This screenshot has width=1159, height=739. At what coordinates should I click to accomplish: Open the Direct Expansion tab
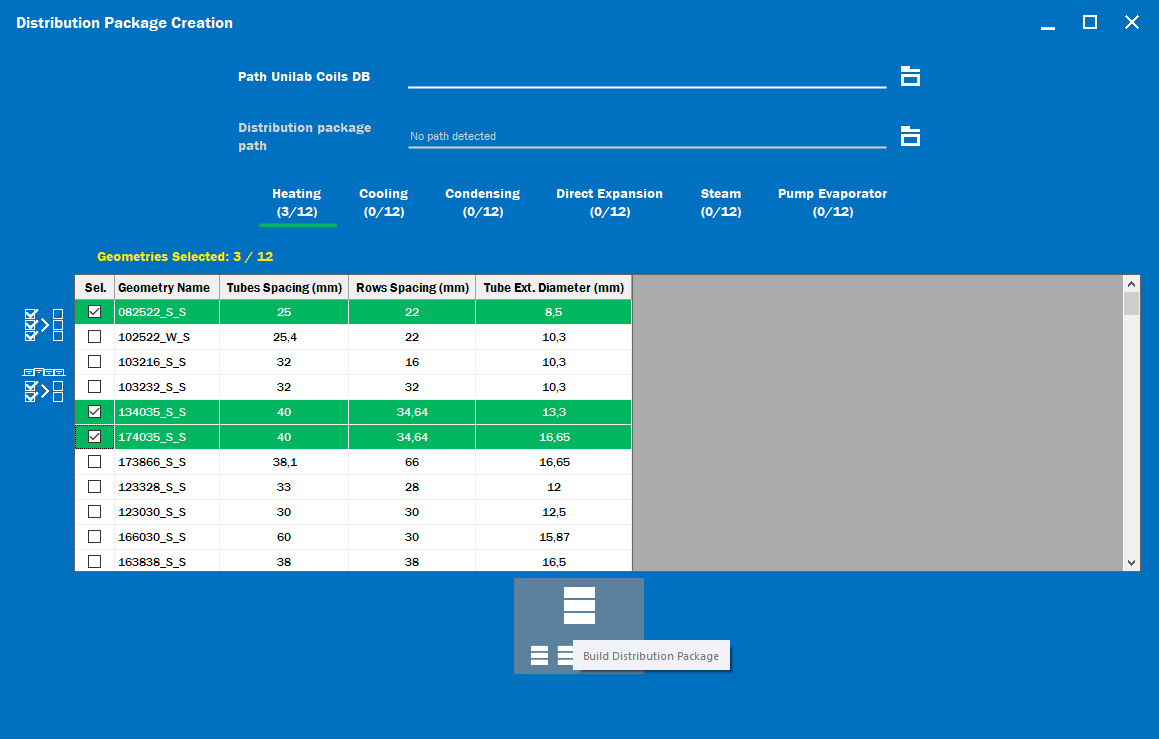609,202
